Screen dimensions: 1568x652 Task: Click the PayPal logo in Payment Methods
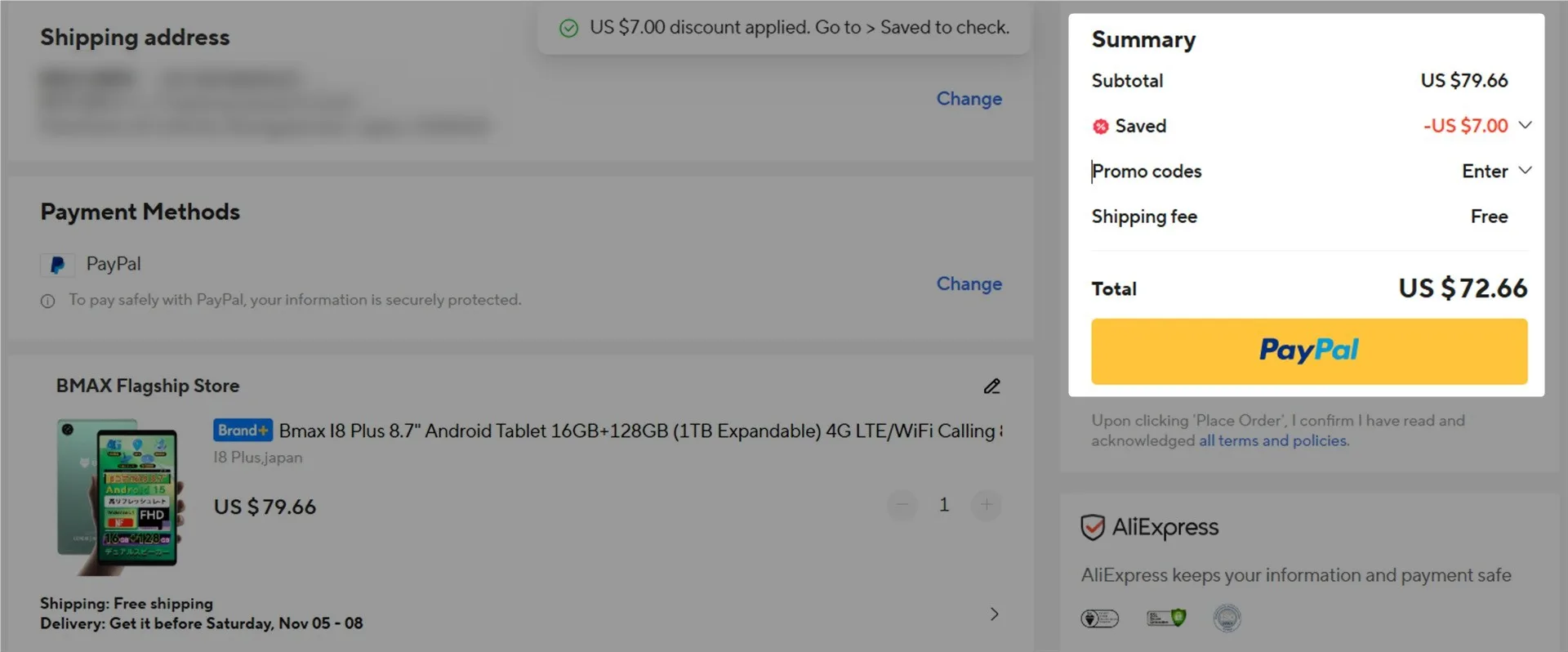pos(57,265)
